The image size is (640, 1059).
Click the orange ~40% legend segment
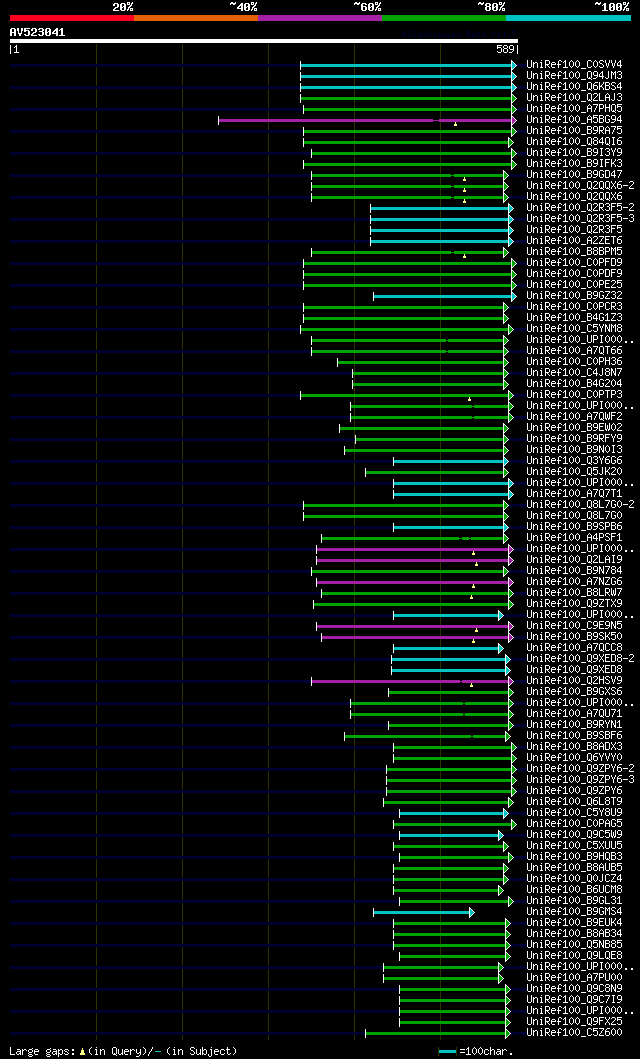click(x=196, y=18)
